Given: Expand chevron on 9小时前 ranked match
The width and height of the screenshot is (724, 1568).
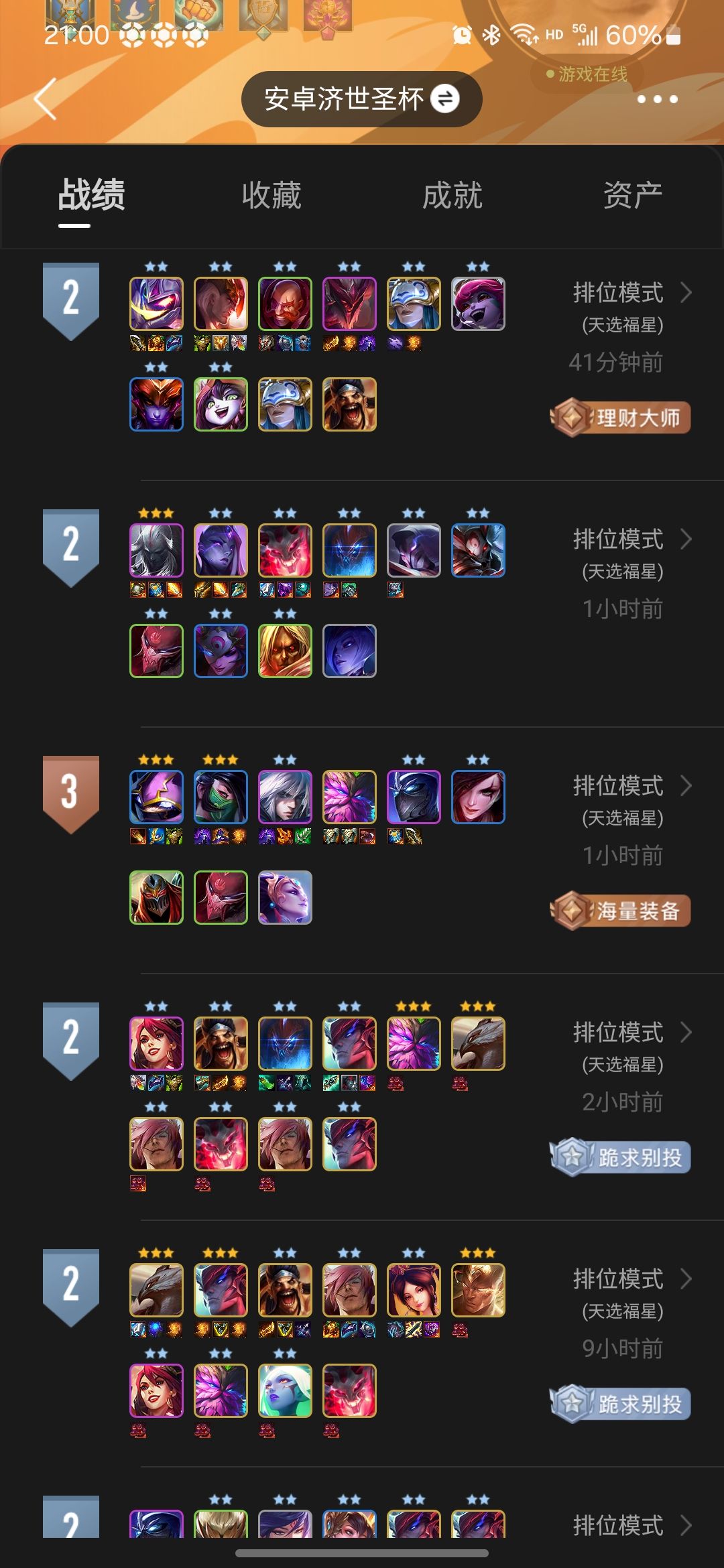Looking at the screenshot, I should click(x=686, y=1279).
